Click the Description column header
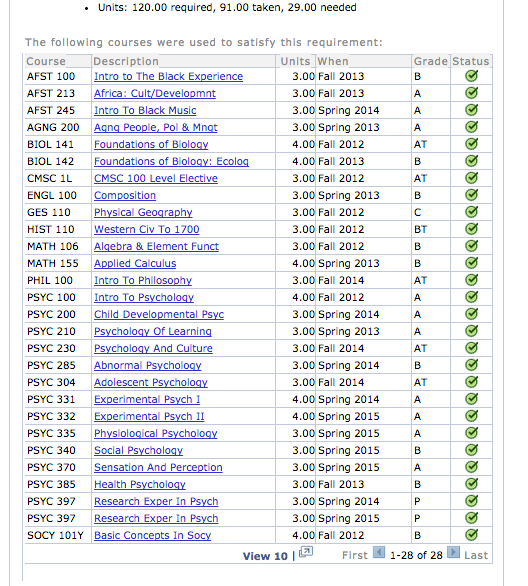The height and width of the screenshot is (586, 528). 126,61
